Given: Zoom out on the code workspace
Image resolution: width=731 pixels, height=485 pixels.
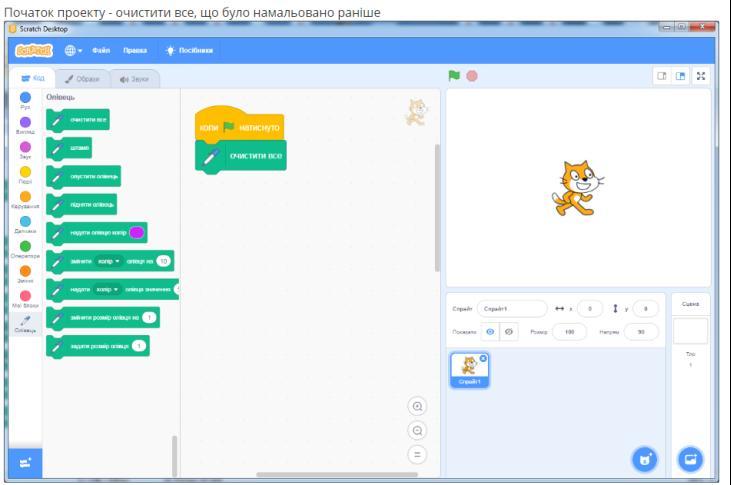Looking at the screenshot, I should 417,430.
